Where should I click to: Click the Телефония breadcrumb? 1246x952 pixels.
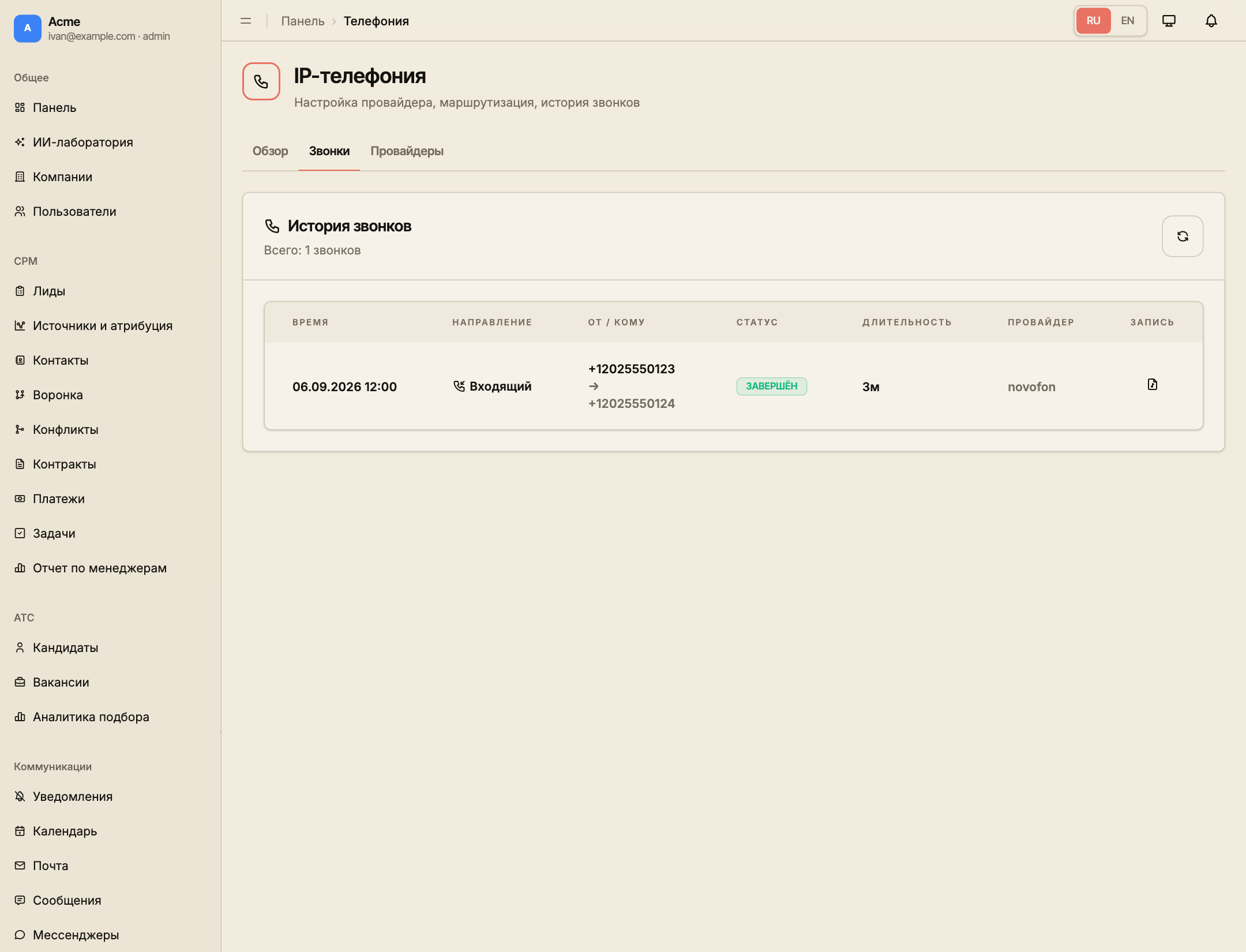click(x=376, y=21)
